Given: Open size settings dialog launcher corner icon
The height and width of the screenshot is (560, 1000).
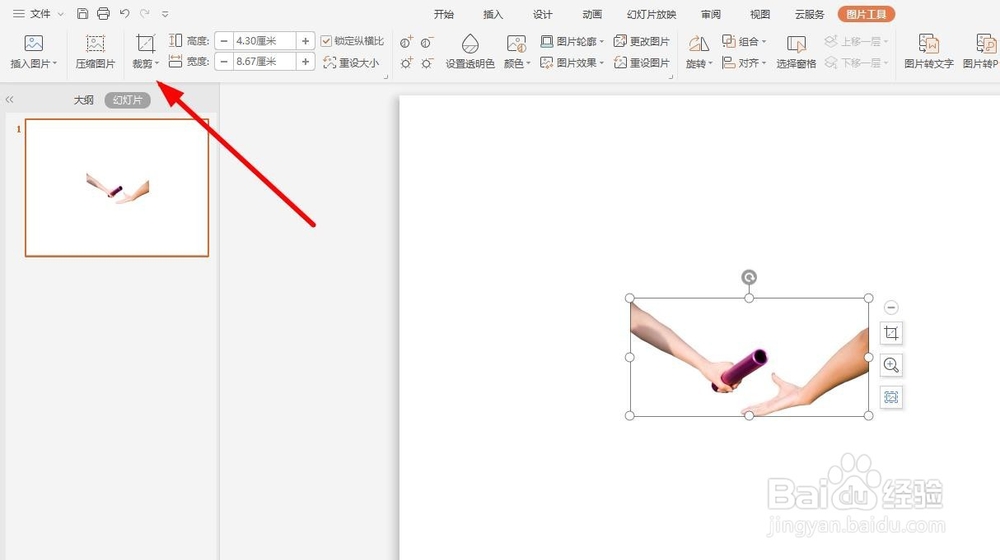Looking at the screenshot, I should click(386, 77).
